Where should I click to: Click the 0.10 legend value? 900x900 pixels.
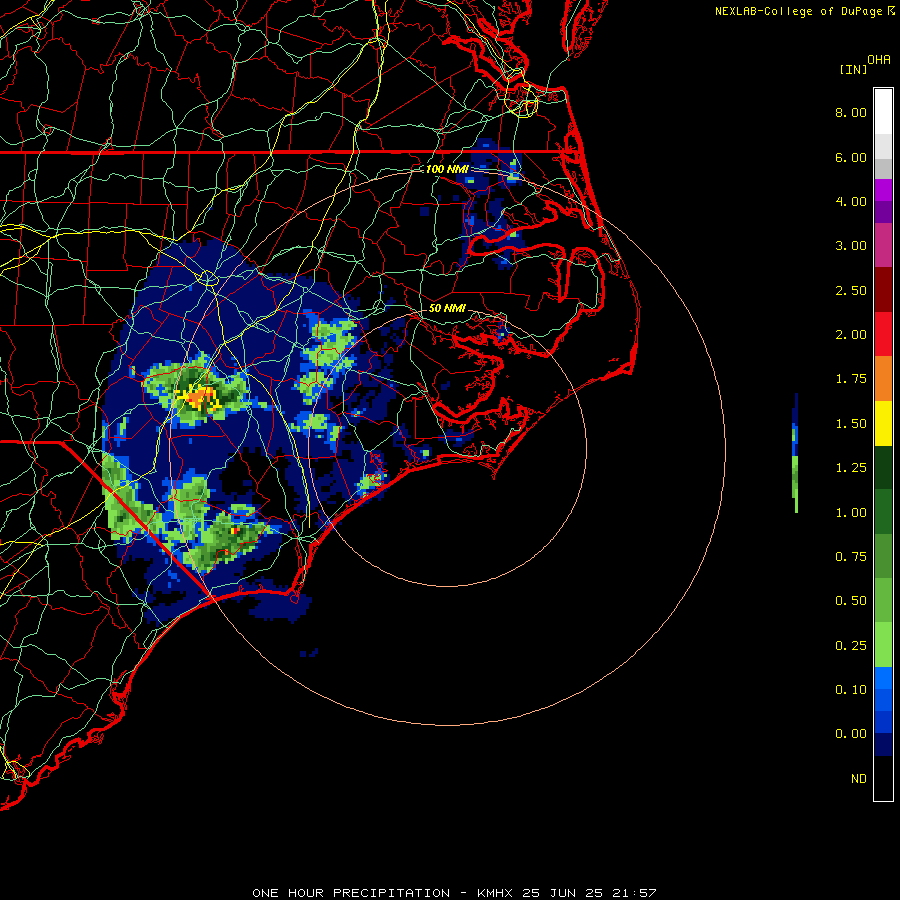pyautogui.click(x=851, y=690)
